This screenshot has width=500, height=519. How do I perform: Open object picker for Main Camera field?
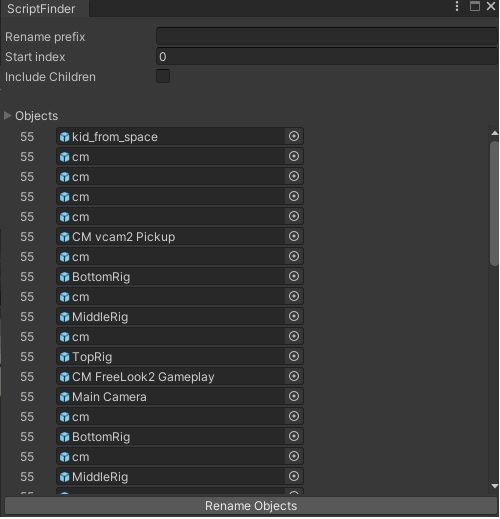pos(294,396)
